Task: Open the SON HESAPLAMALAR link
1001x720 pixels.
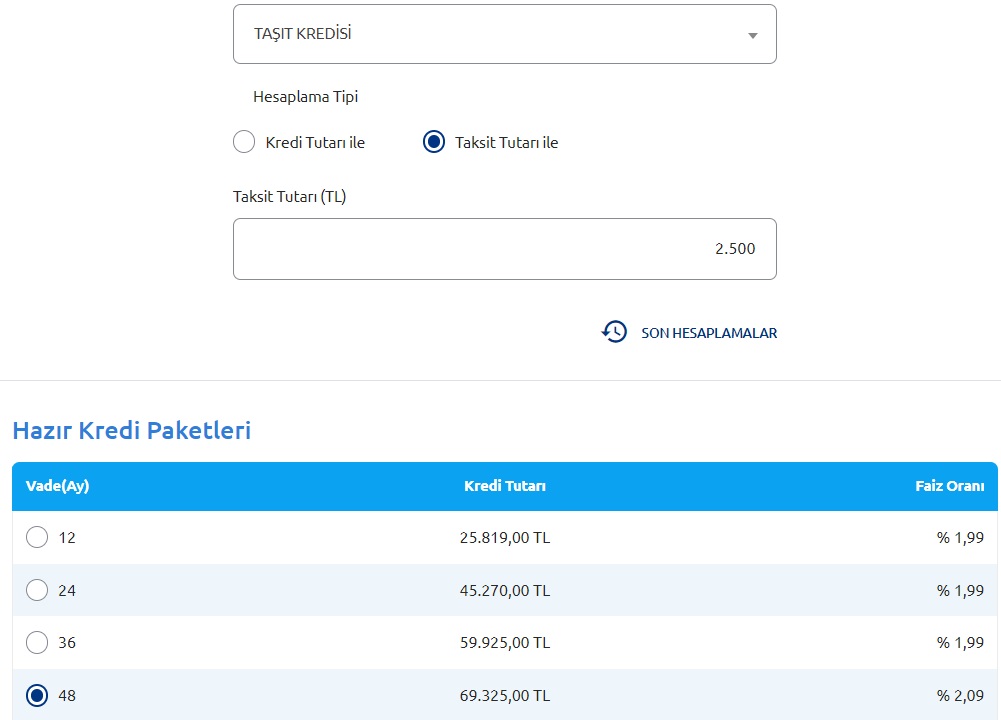Action: click(x=709, y=333)
